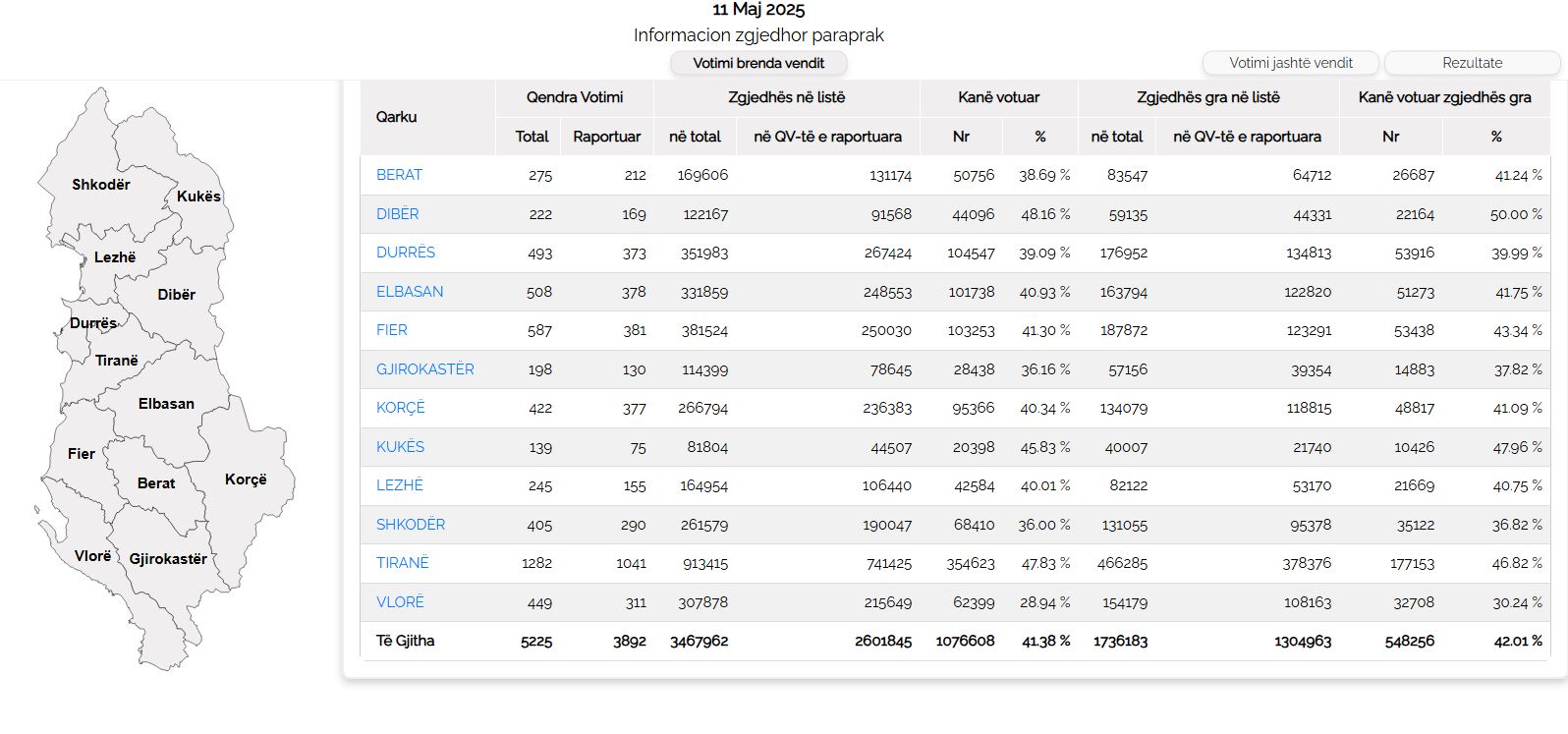The width and height of the screenshot is (1568, 734).
Task: Select Kukës region on the map
Action: tap(198, 197)
